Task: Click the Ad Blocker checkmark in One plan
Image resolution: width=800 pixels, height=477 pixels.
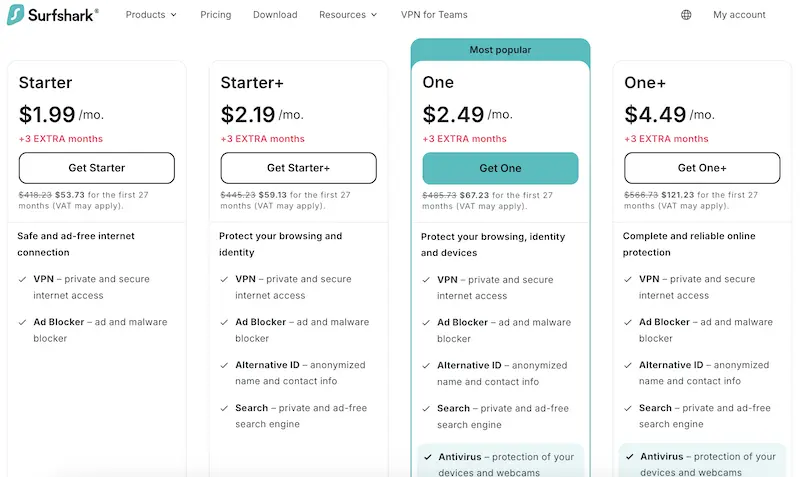Action: (427, 323)
